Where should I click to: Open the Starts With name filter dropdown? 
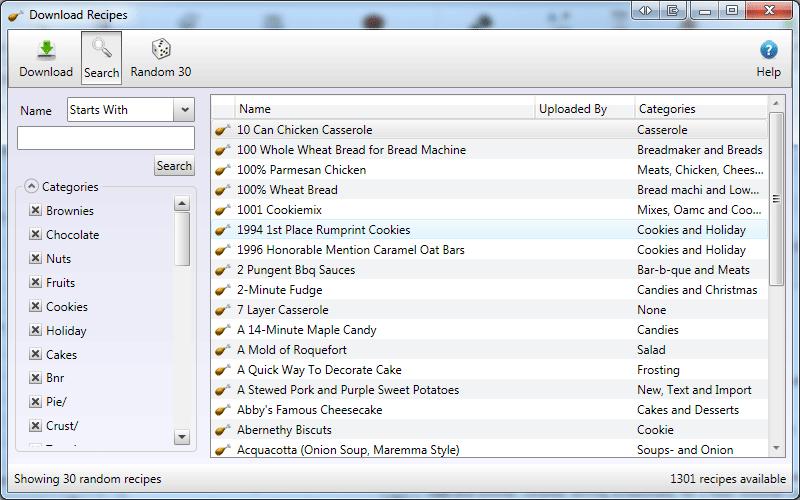pos(184,110)
